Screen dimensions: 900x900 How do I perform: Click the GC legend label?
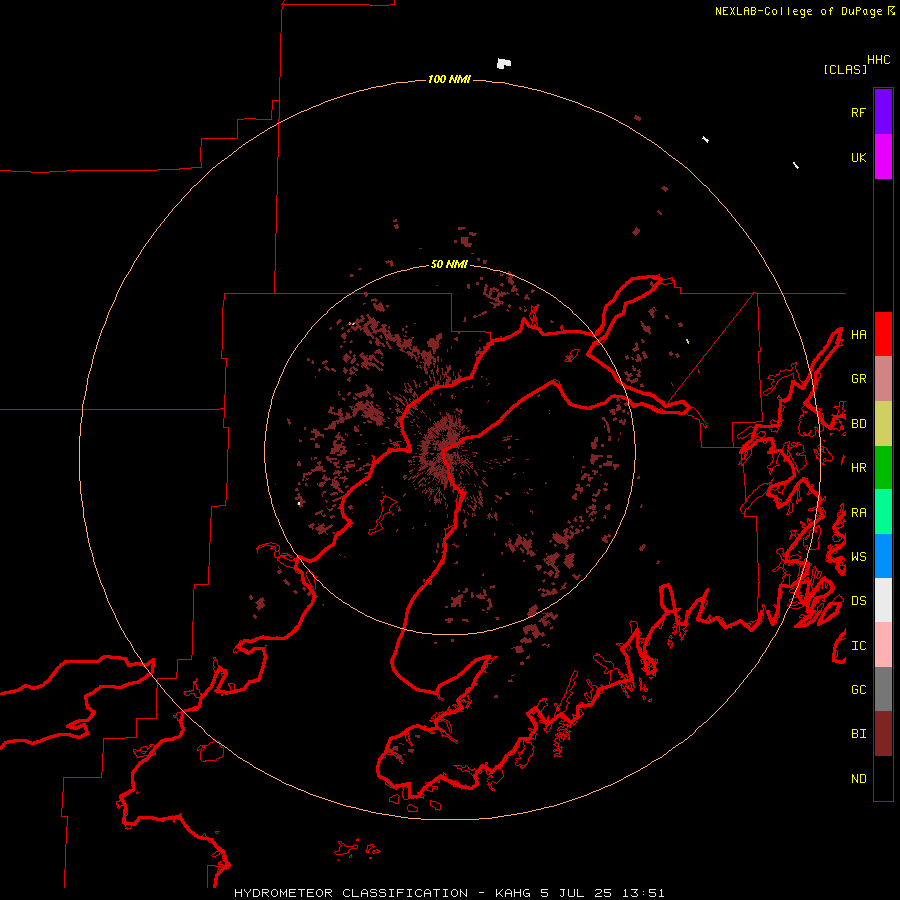point(859,690)
